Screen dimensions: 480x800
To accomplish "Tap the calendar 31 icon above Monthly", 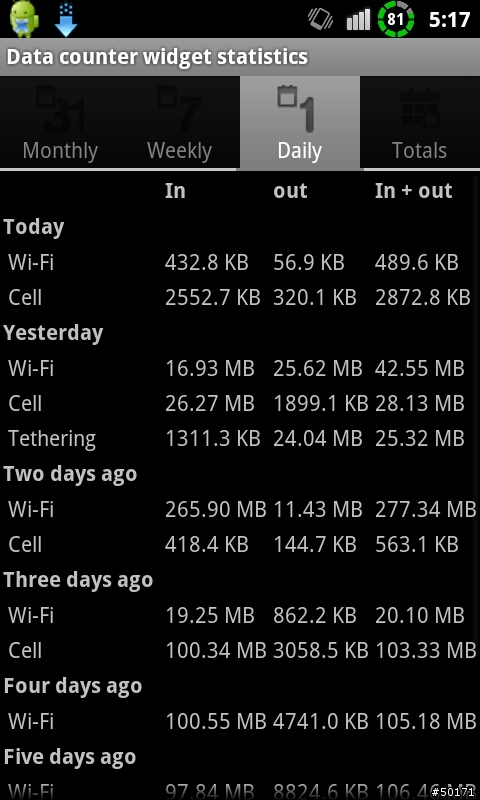I will (x=60, y=109).
